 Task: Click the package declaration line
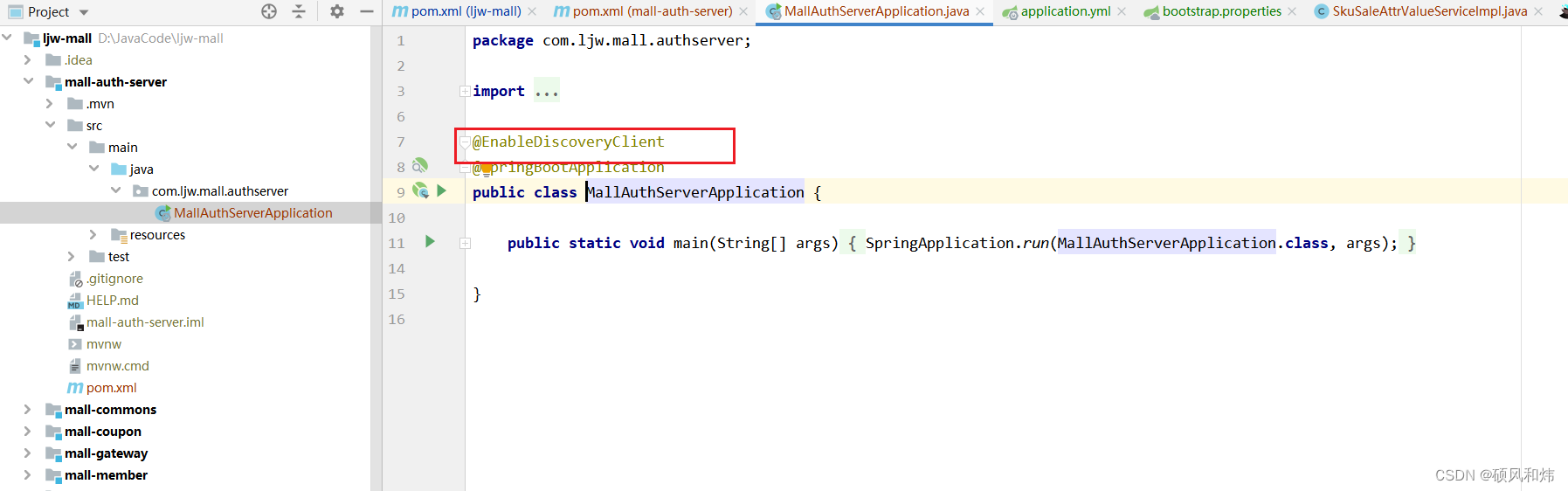coord(611,40)
